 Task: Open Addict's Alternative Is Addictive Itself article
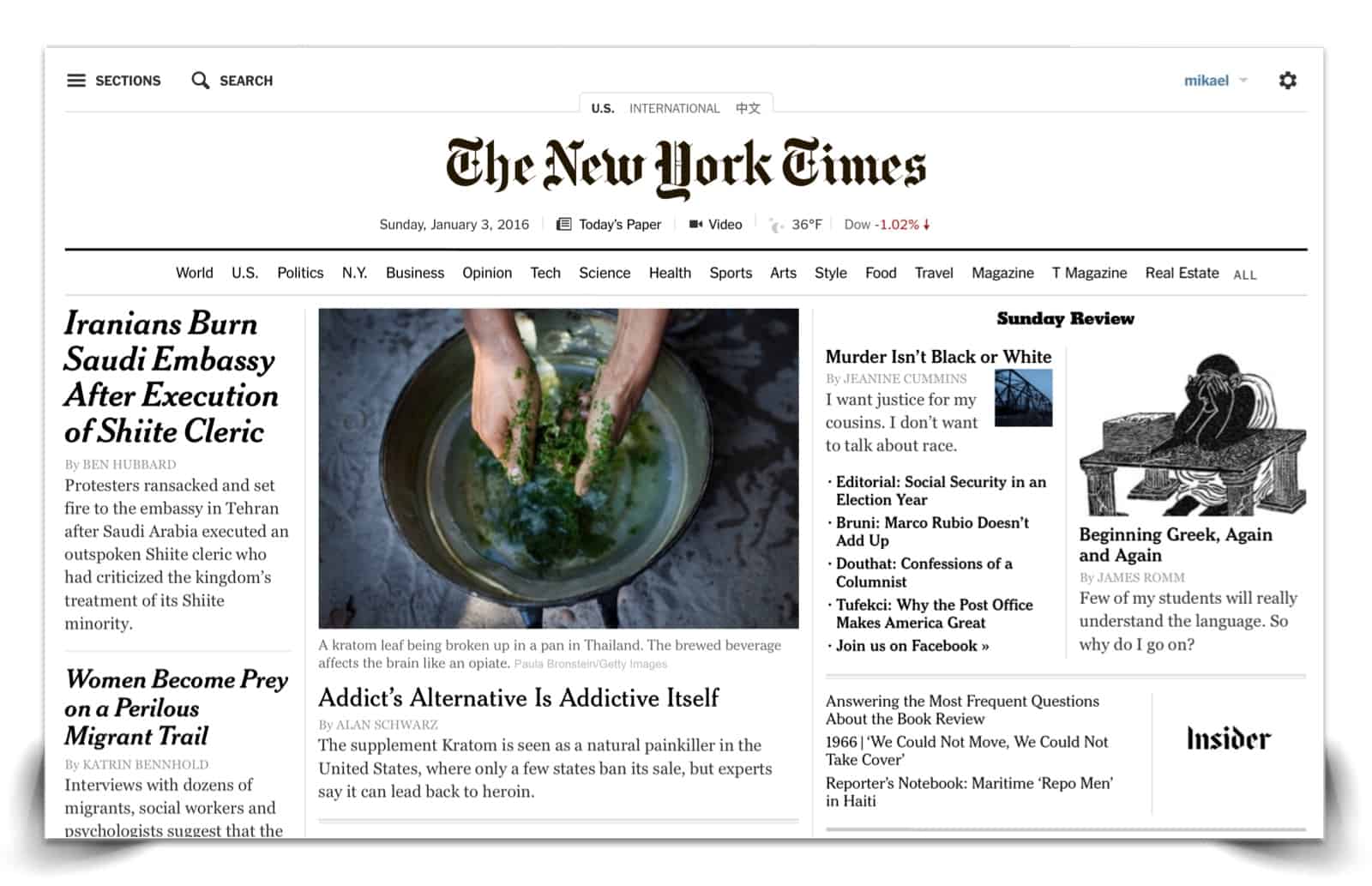pos(519,697)
